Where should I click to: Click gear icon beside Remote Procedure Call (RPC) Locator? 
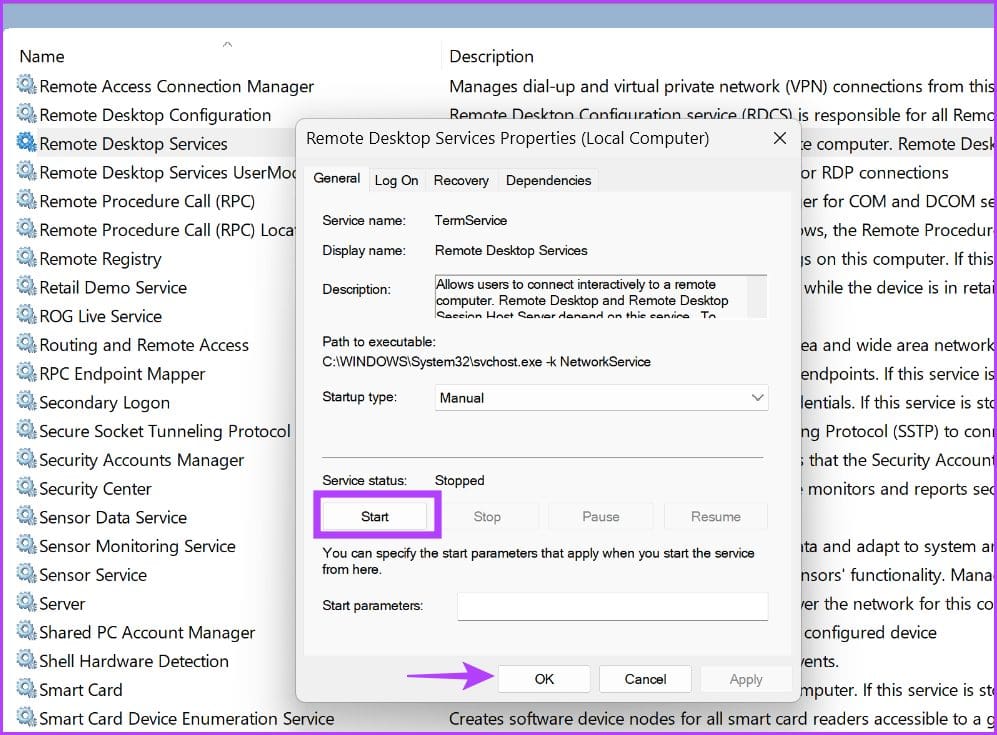pos(27,228)
